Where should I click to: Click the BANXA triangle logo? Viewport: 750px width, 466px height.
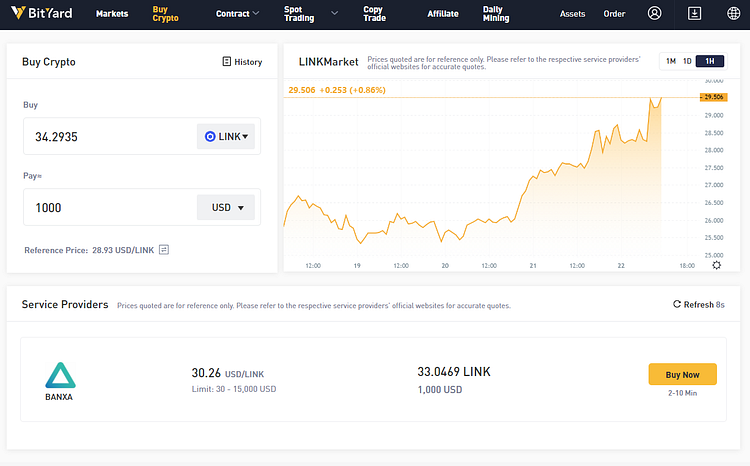[x=60, y=375]
